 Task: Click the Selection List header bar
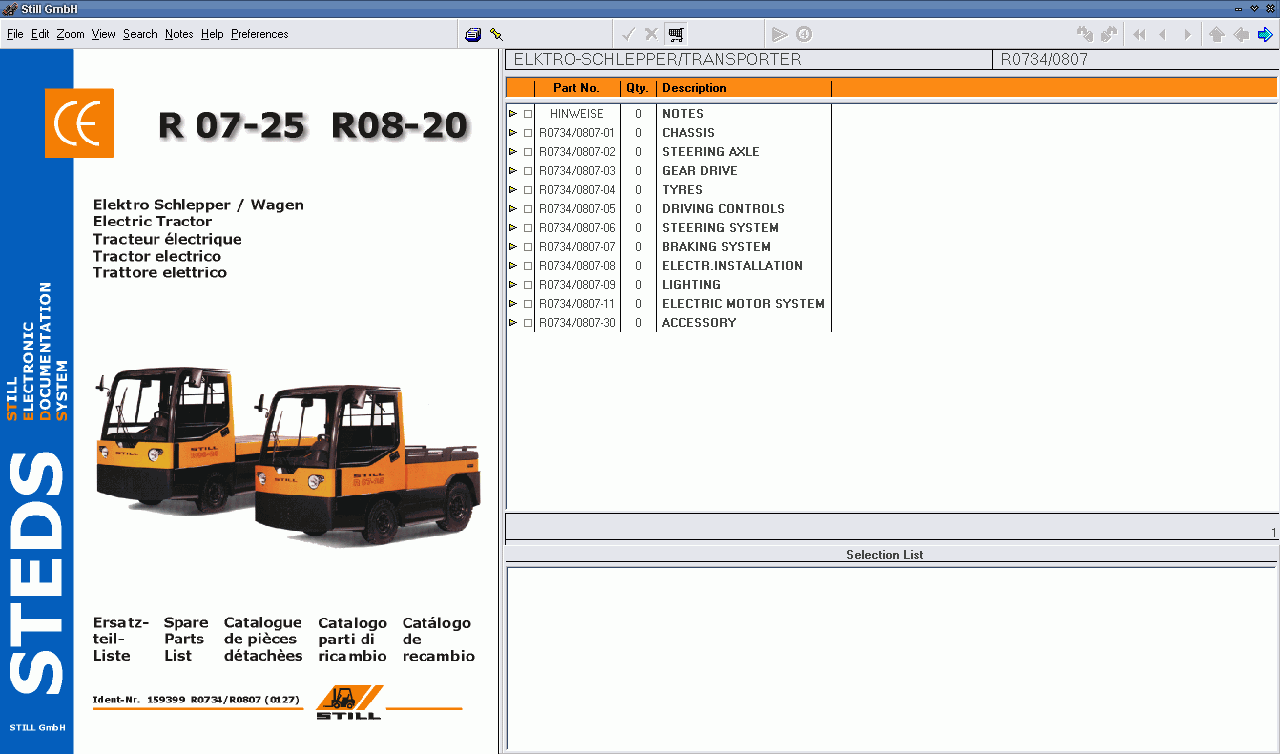892,555
